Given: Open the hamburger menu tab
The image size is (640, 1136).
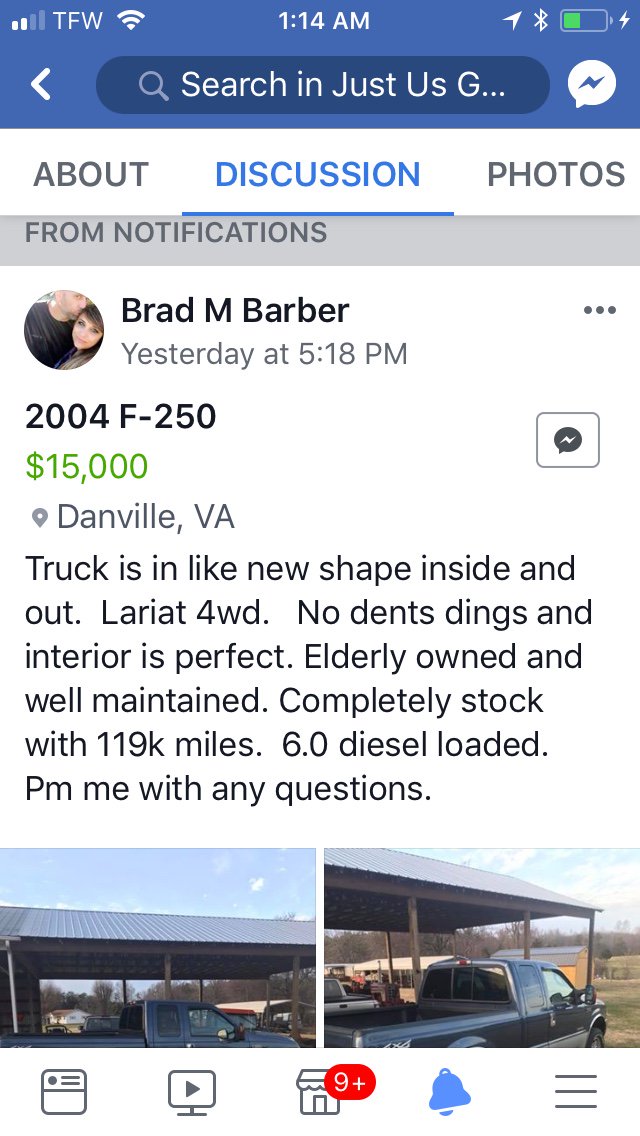Looking at the screenshot, I should 575,1091.
